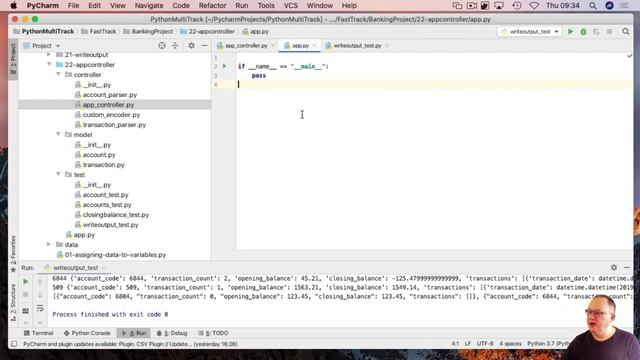This screenshot has width=640, height=360.
Task: Select closingbalance_test.py file
Action: (116, 215)
